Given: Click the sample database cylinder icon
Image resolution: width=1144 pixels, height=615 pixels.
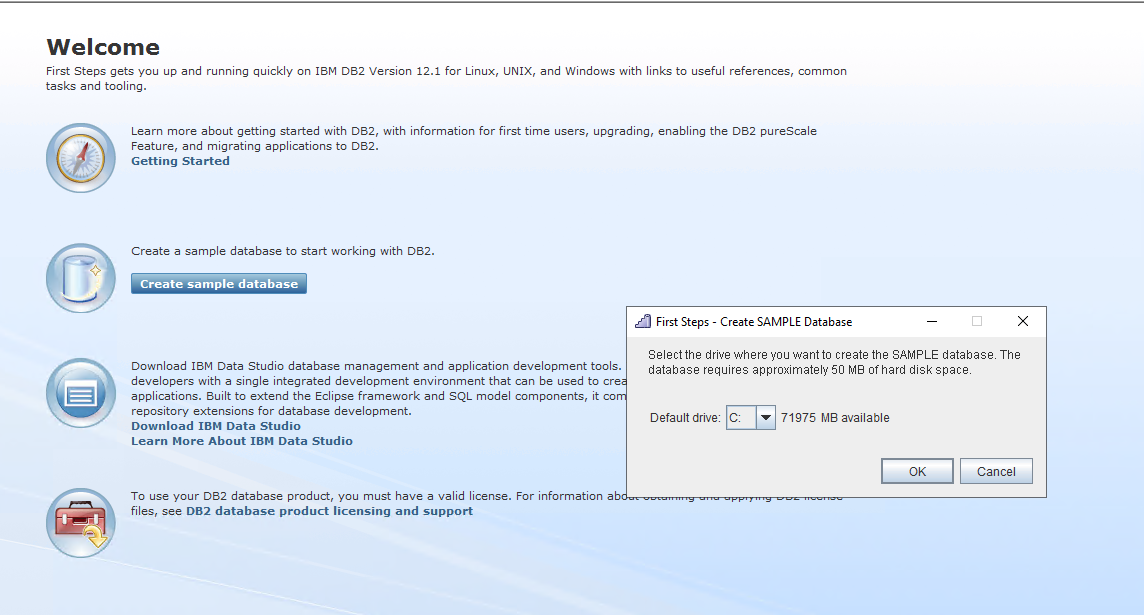Looking at the screenshot, I should click(80, 277).
